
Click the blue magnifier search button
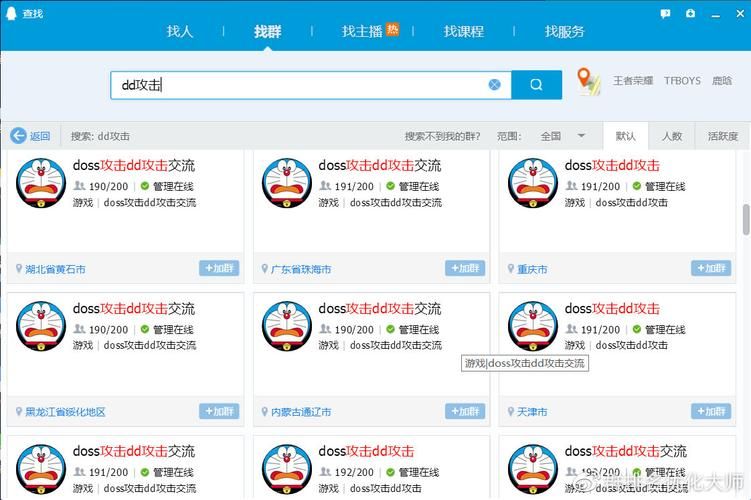click(x=536, y=85)
